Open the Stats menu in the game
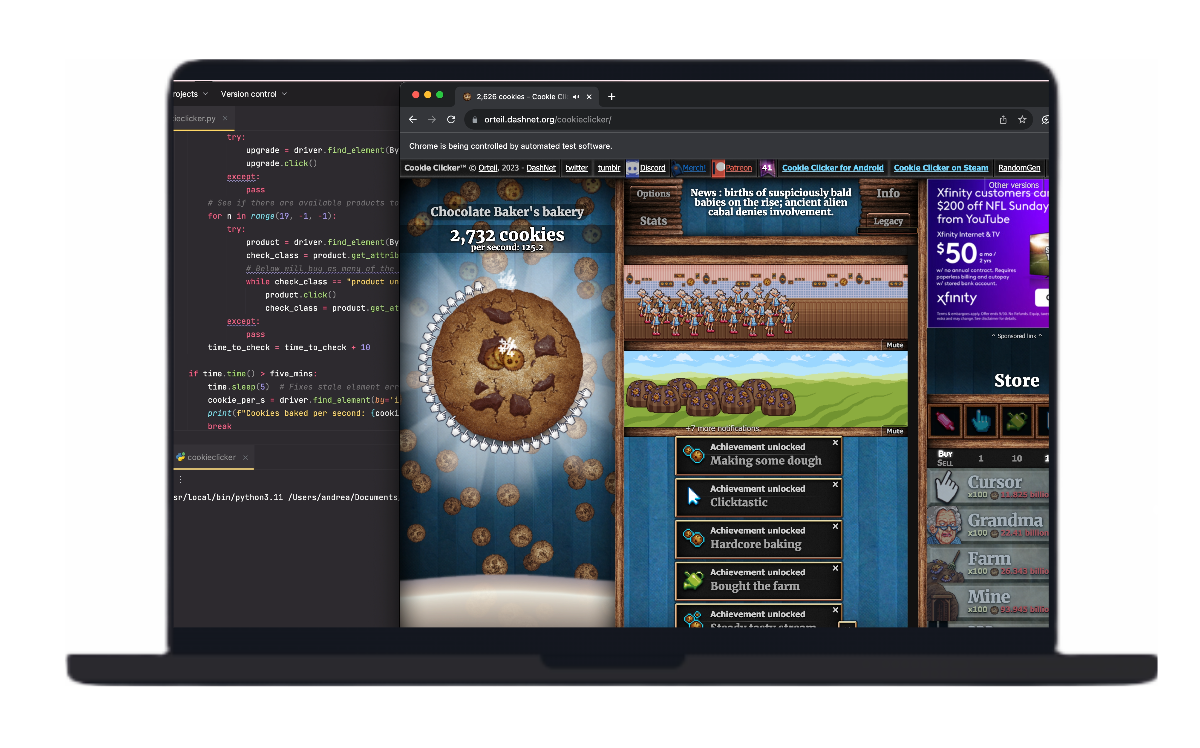 653,221
